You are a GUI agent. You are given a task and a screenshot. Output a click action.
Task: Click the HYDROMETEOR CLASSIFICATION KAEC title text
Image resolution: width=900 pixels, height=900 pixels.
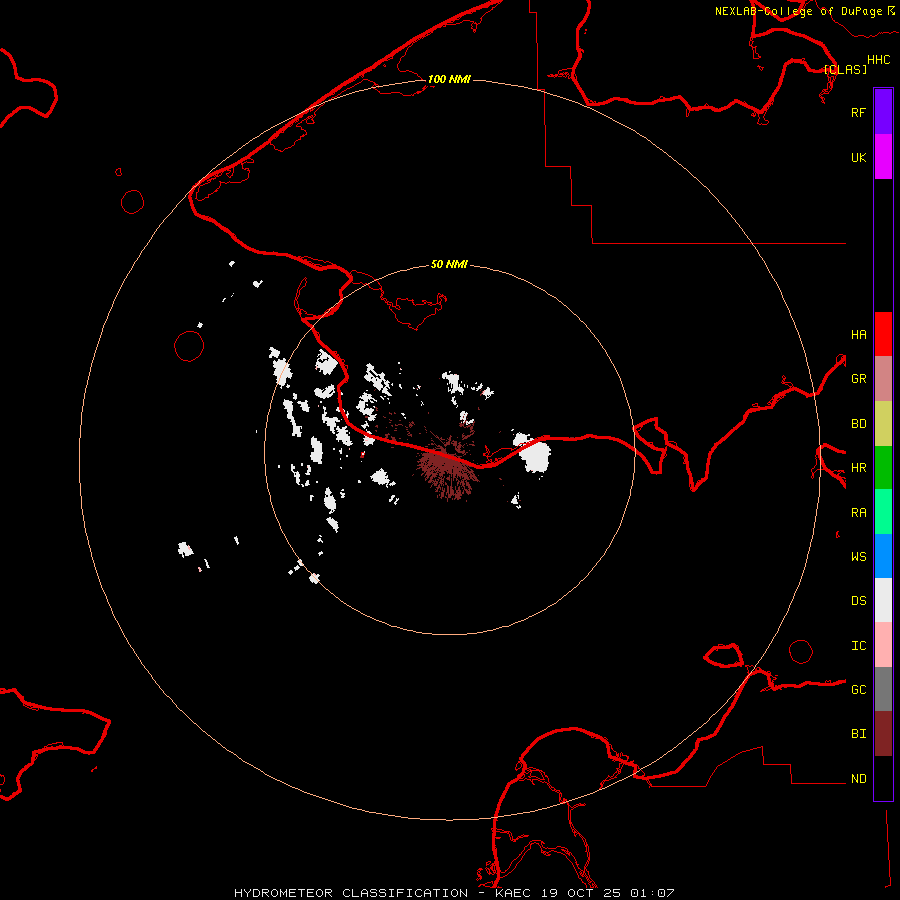tap(454, 893)
